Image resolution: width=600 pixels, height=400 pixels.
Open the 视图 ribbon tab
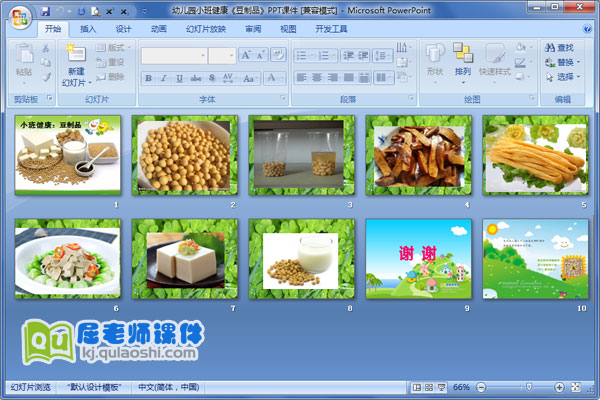coord(288,29)
